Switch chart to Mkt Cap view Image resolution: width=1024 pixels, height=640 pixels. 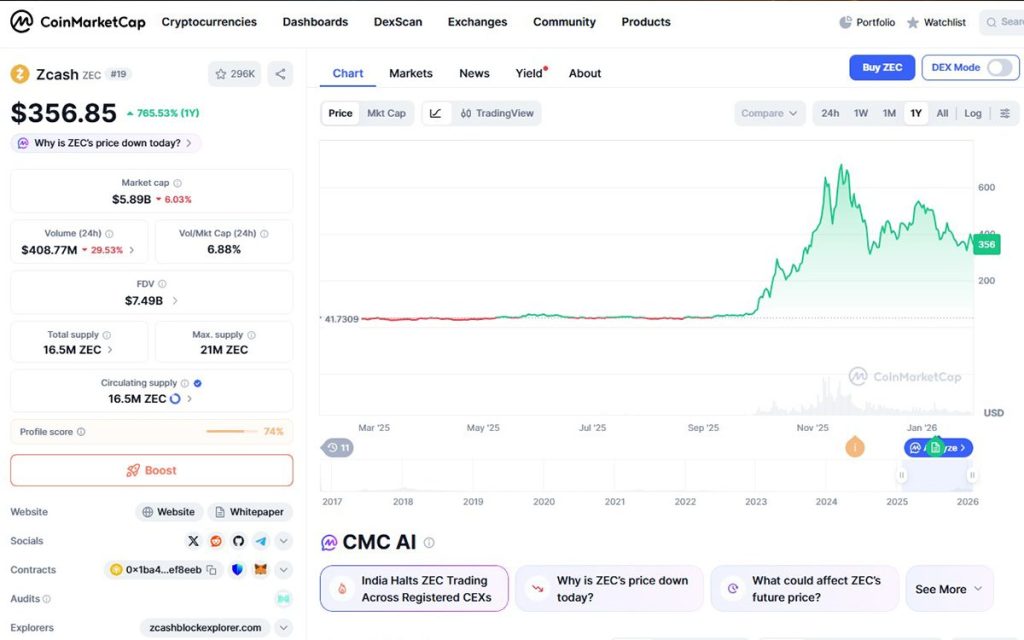386,114
